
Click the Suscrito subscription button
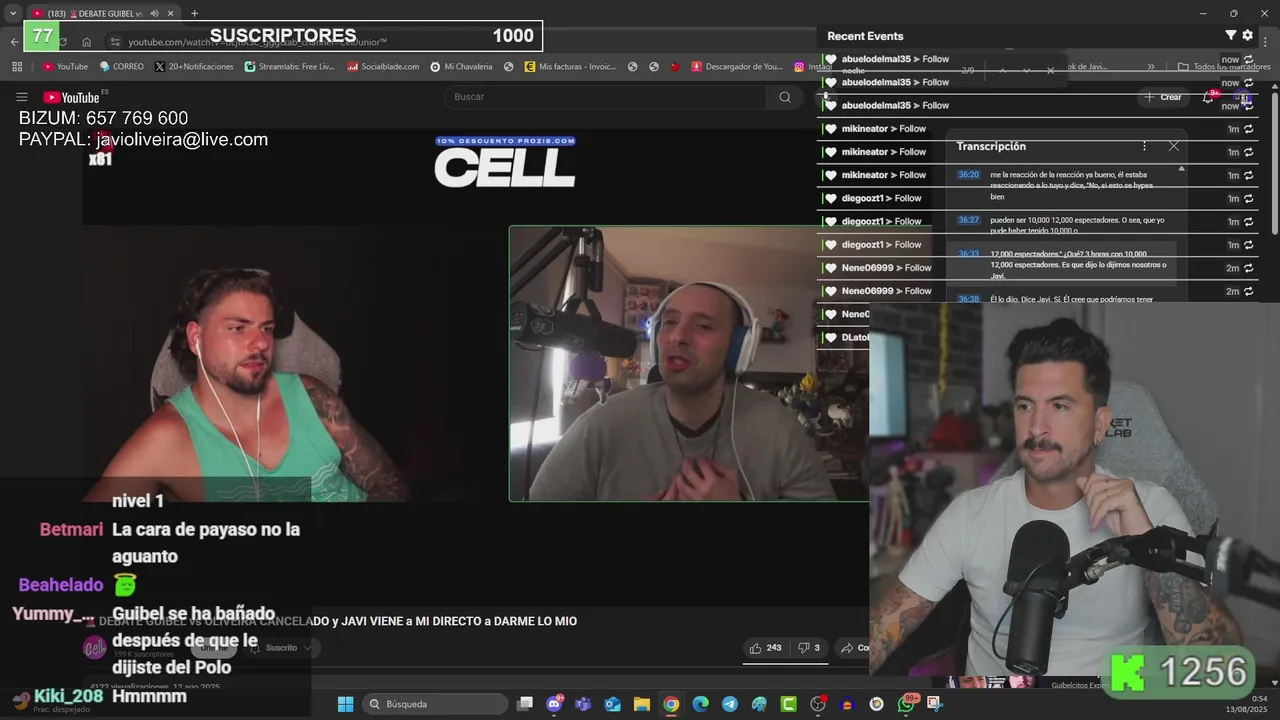(280, 648)
